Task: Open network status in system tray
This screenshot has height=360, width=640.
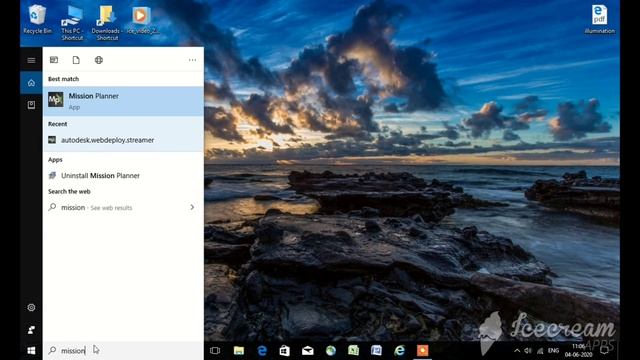Action: (540, 351)
